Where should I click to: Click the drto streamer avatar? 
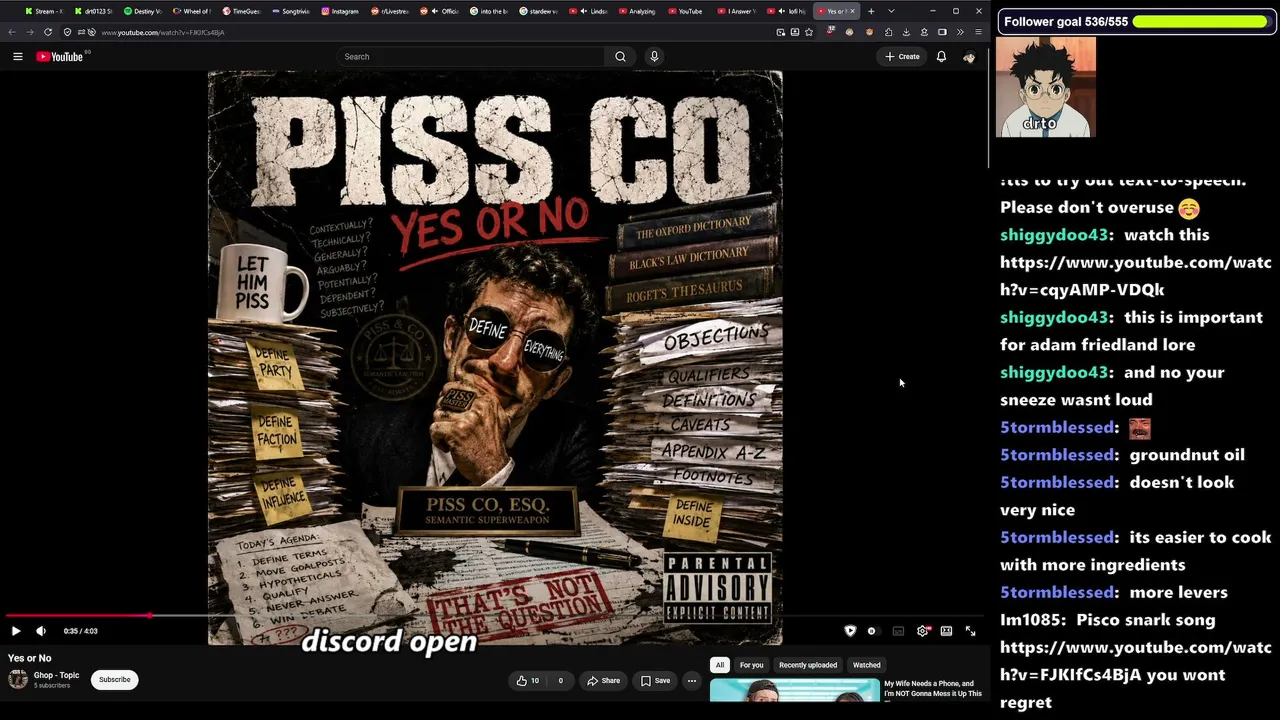coord(1046,87)
